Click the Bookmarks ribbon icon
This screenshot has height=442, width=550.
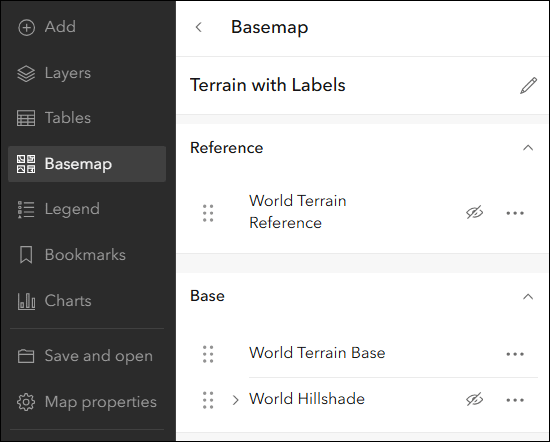[x=26, y=255]
